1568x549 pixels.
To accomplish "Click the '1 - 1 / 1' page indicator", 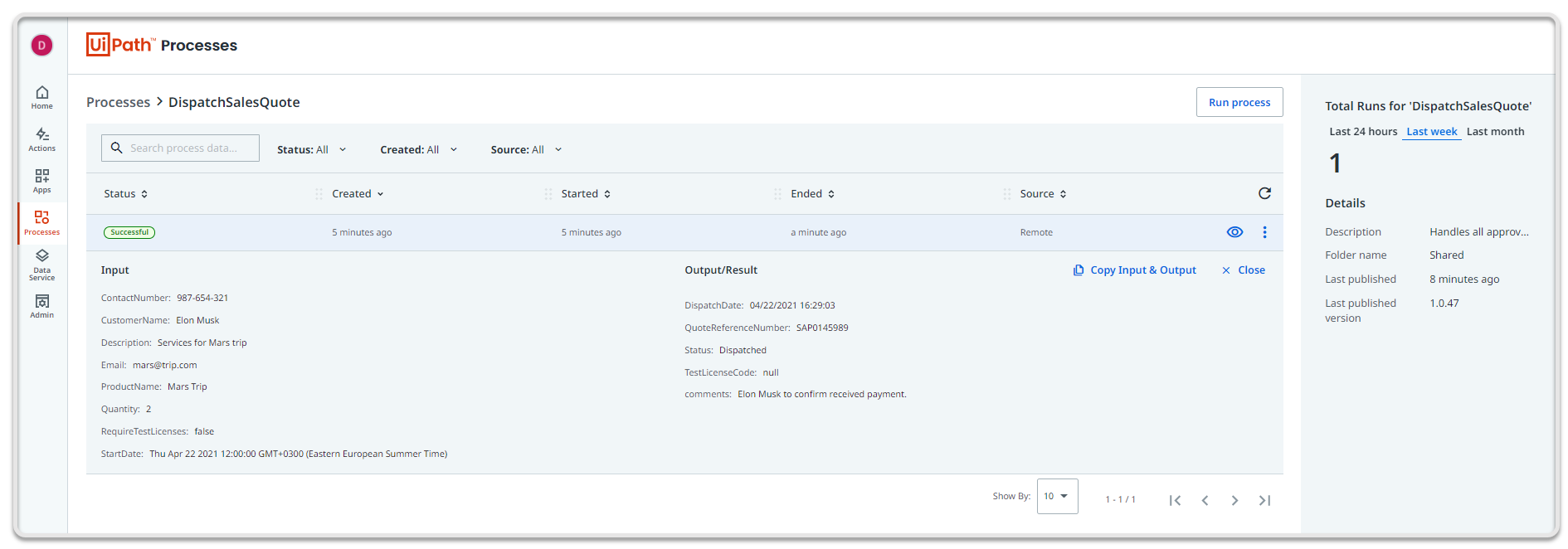I will click(1120, 499).
